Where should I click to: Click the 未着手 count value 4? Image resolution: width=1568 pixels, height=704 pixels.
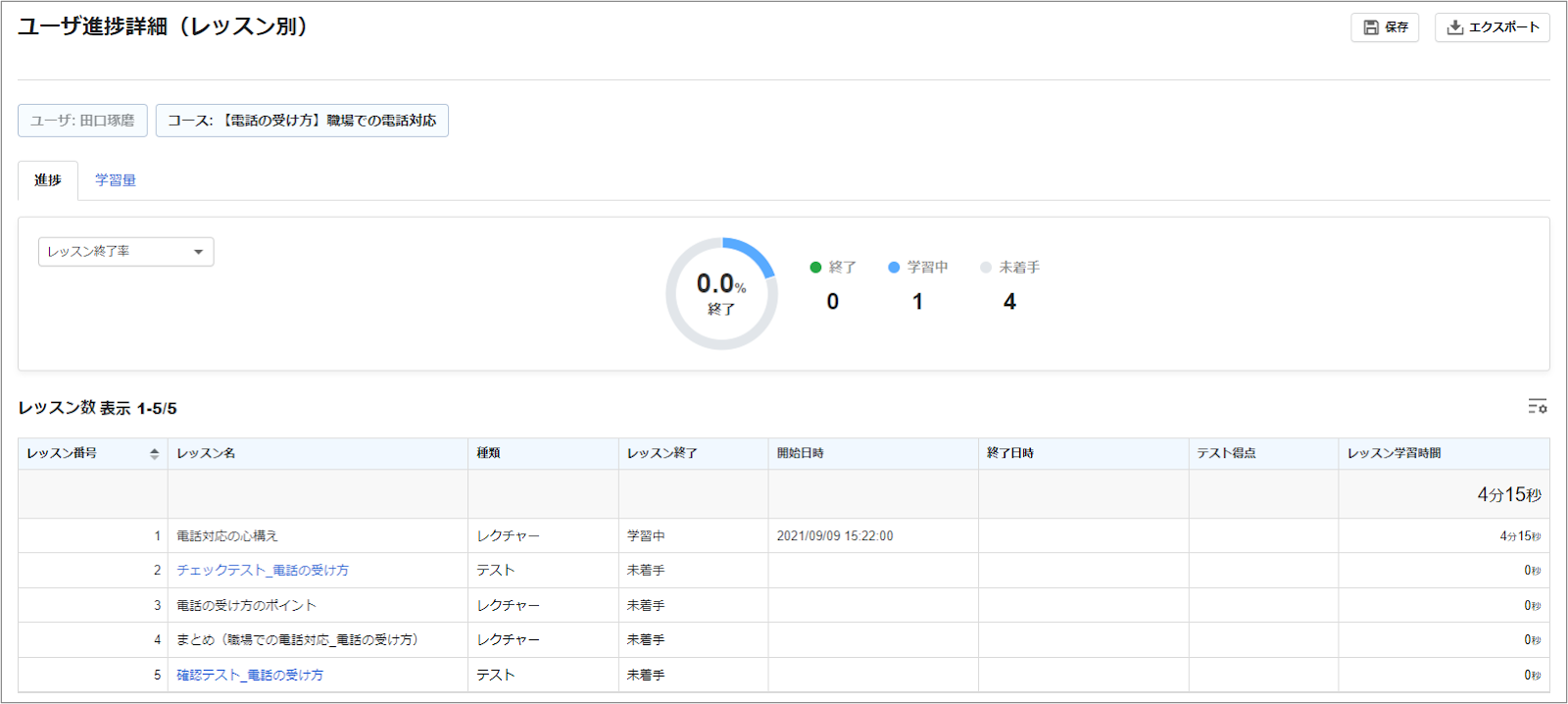pos(1009,302)
